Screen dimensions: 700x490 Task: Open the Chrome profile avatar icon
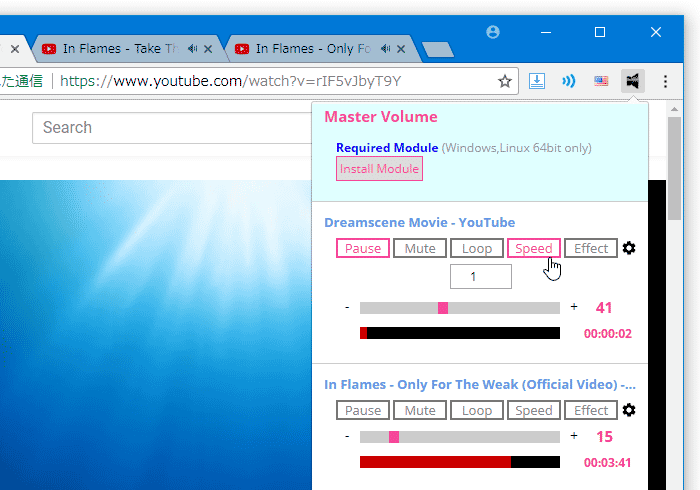tap(493, 32)
